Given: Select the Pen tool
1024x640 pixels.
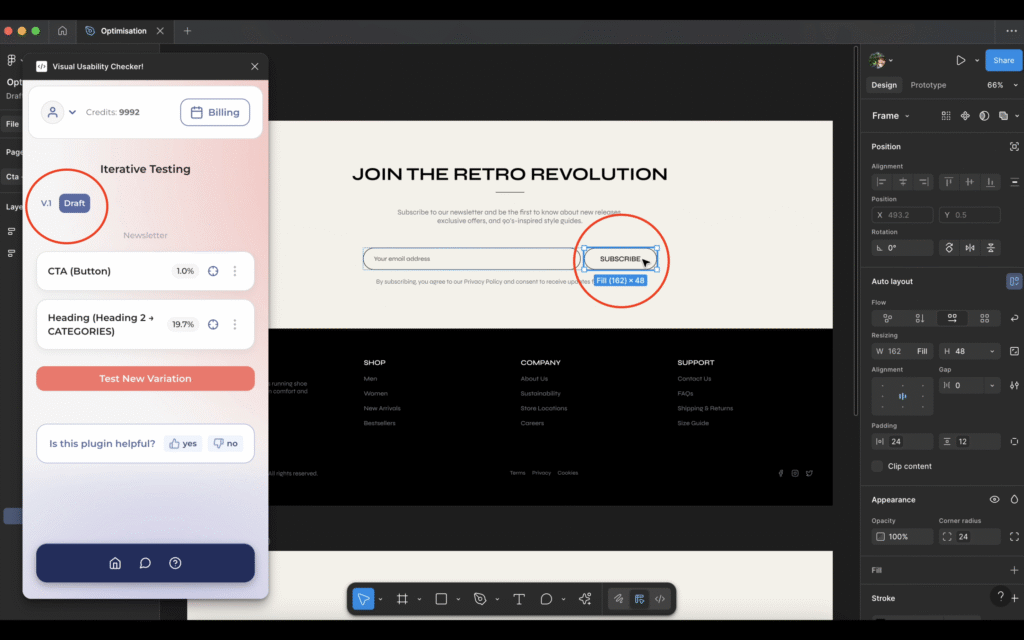Looking at the screenshot, I should point(480,599).
